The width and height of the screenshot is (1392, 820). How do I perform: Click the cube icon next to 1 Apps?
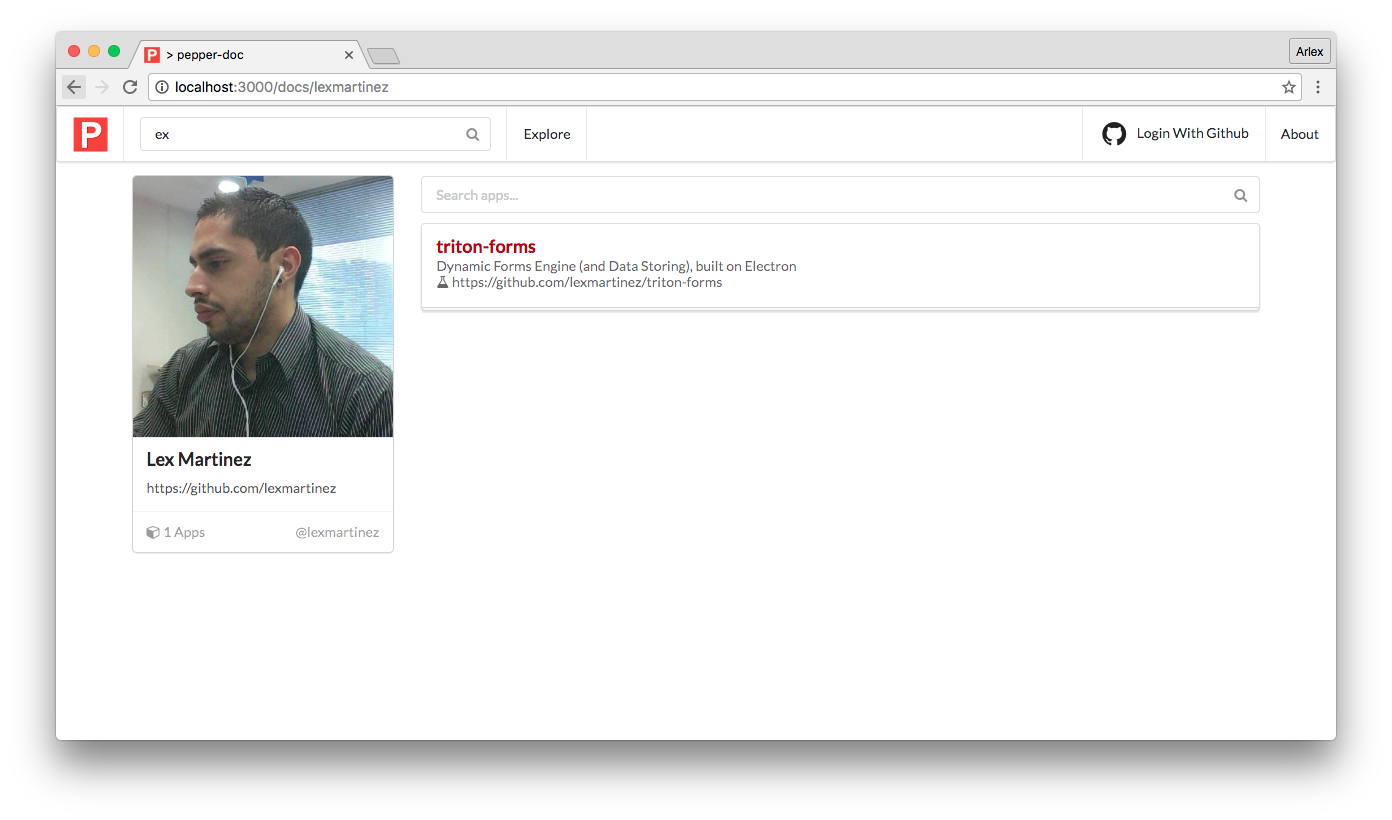click(x=153, y=532)
